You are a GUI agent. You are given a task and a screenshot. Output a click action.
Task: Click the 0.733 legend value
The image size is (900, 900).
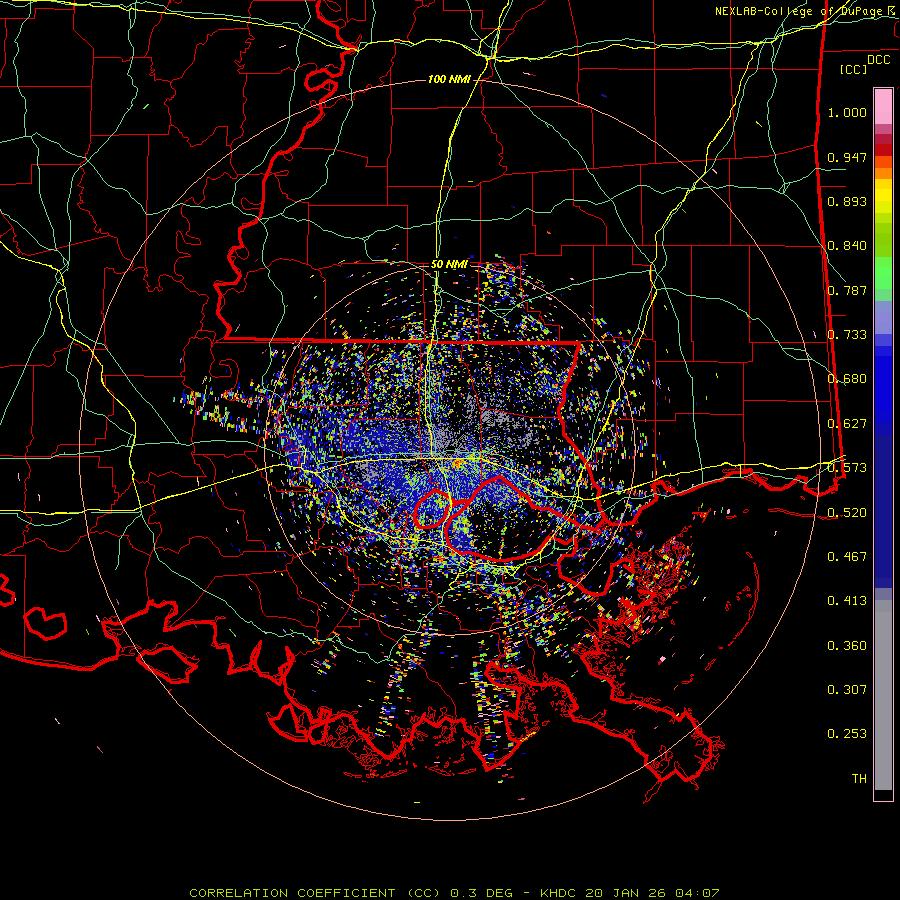click(847, 335)
